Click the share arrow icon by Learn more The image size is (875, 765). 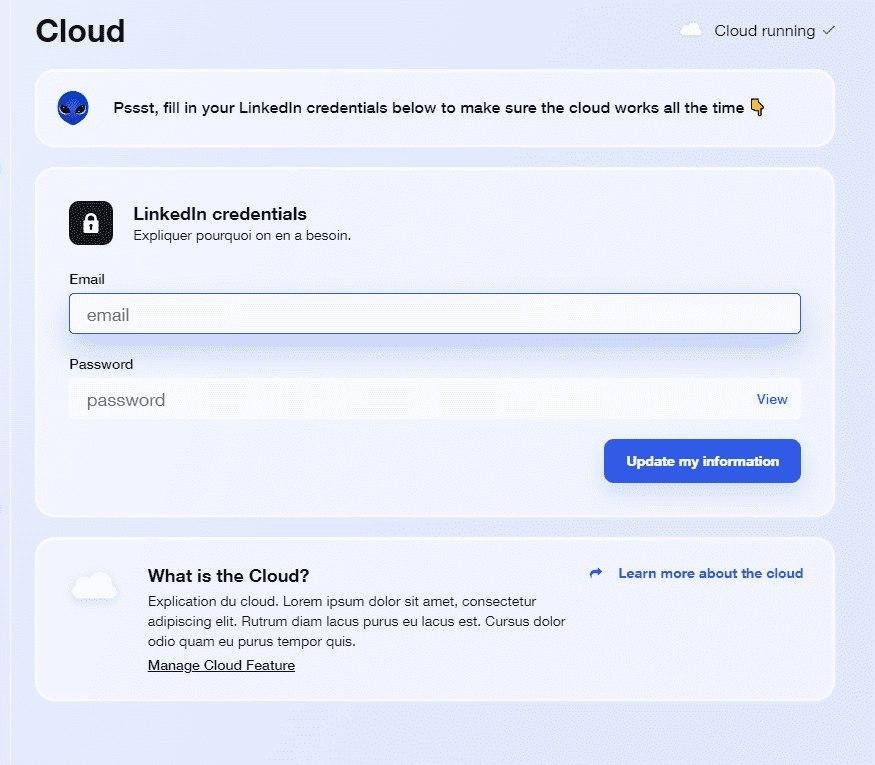(x=596, y=573)
